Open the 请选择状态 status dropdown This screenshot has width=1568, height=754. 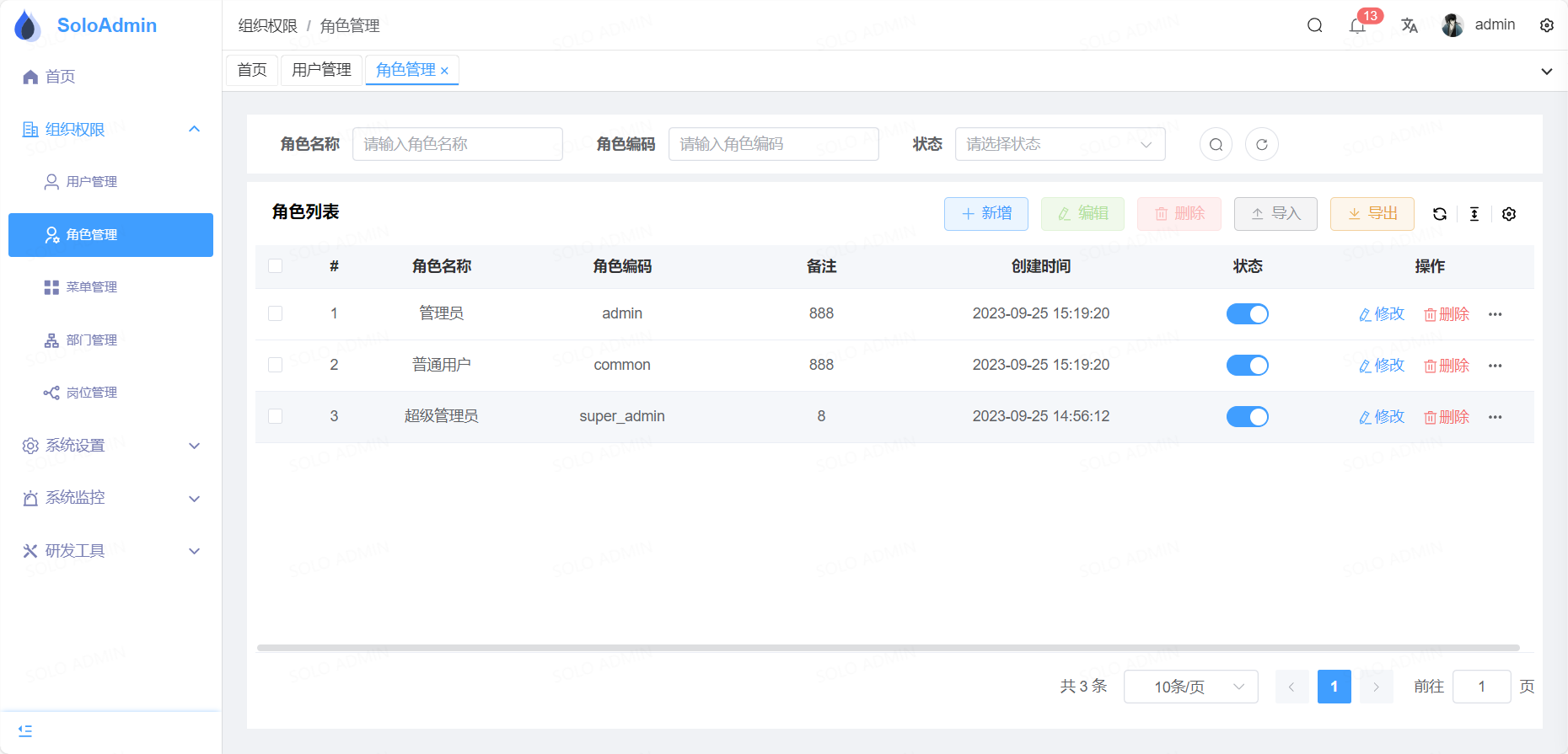click(1060, 144)
